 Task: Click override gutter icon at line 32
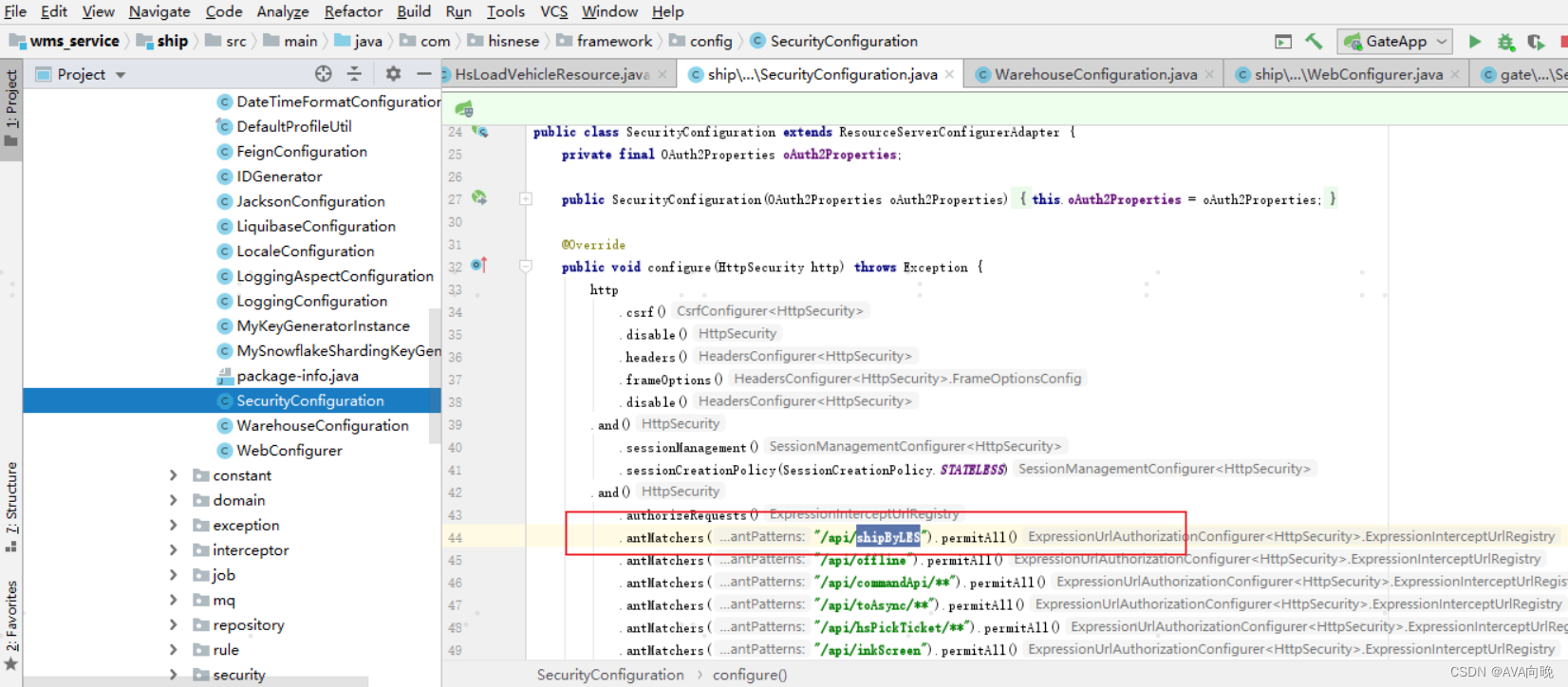pyautogui.click(x=479, y=266)
